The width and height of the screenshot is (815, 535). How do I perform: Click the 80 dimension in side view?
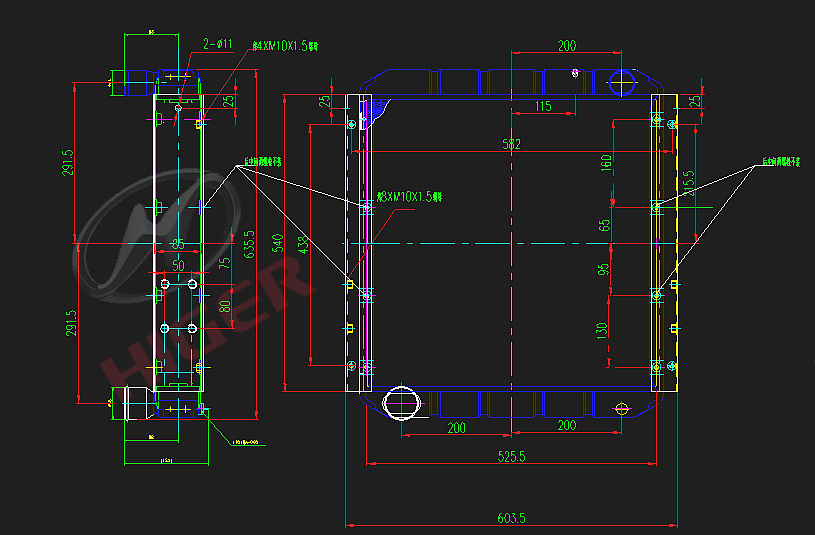point(225,306)
